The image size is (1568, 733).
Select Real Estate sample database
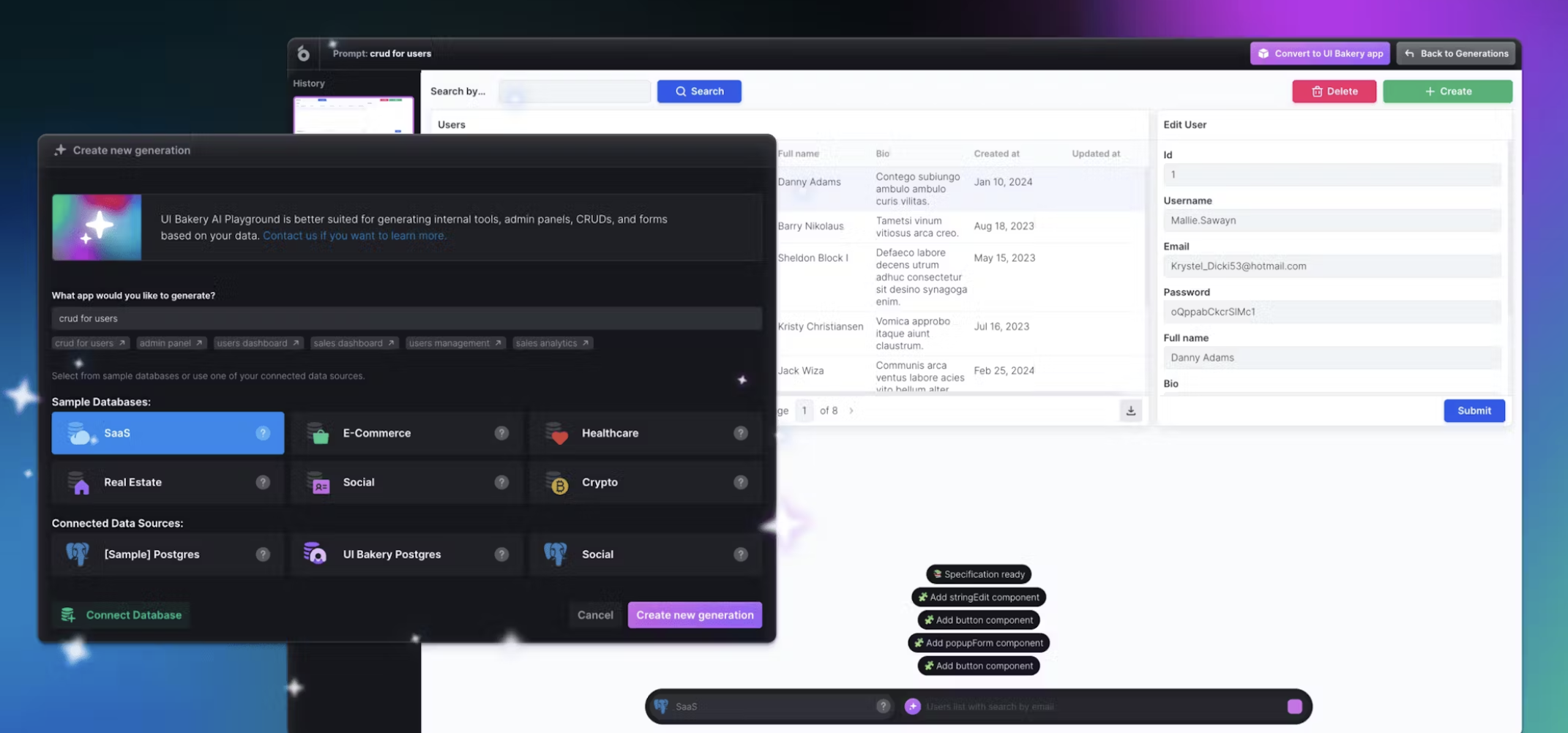click(x=168, y=482)
